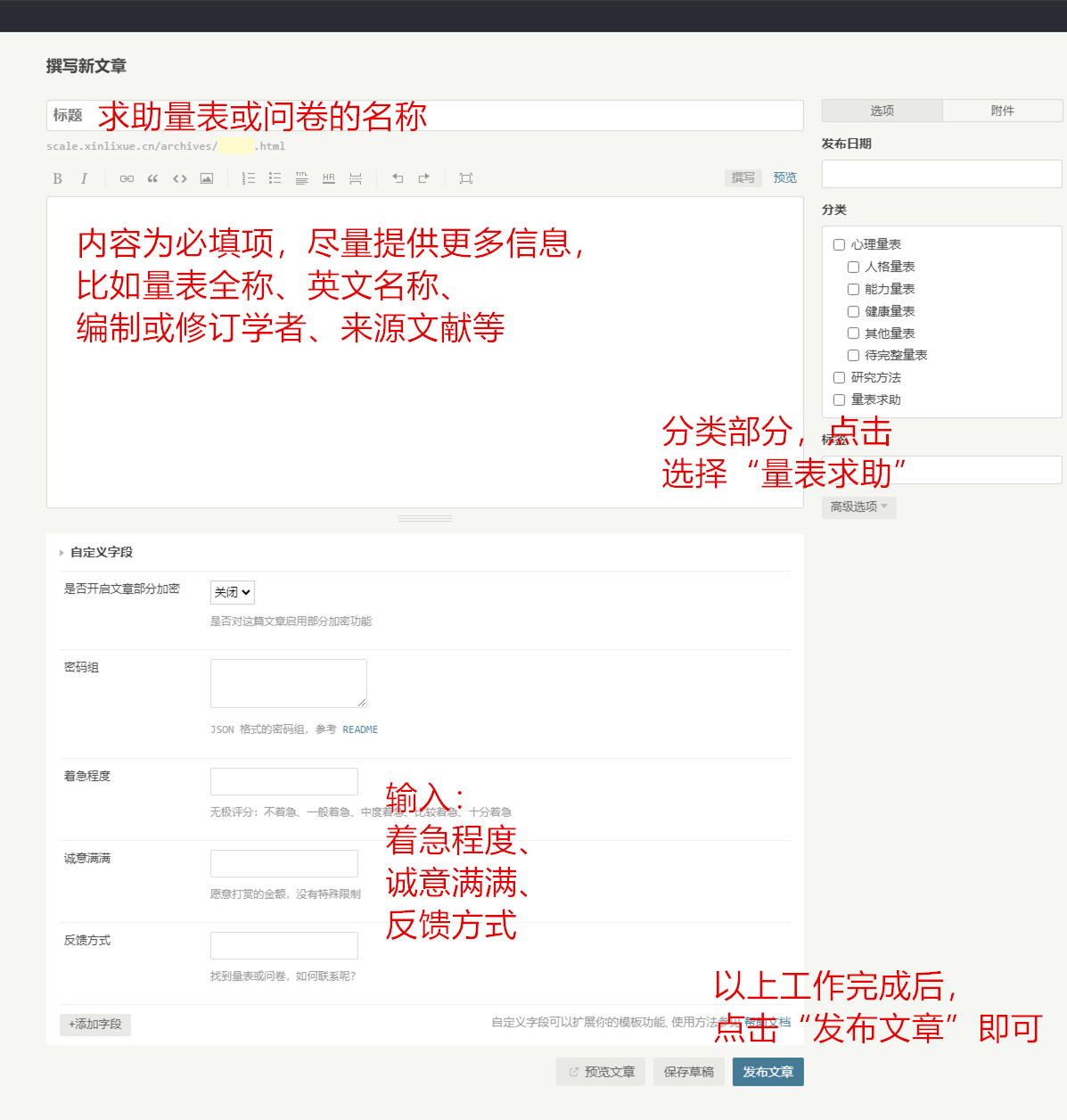Viewport: 1067px width, 1120px height.
Task: Switch to the 预览 editor tab
Action: pyautogui.click(x=784, y=178)
